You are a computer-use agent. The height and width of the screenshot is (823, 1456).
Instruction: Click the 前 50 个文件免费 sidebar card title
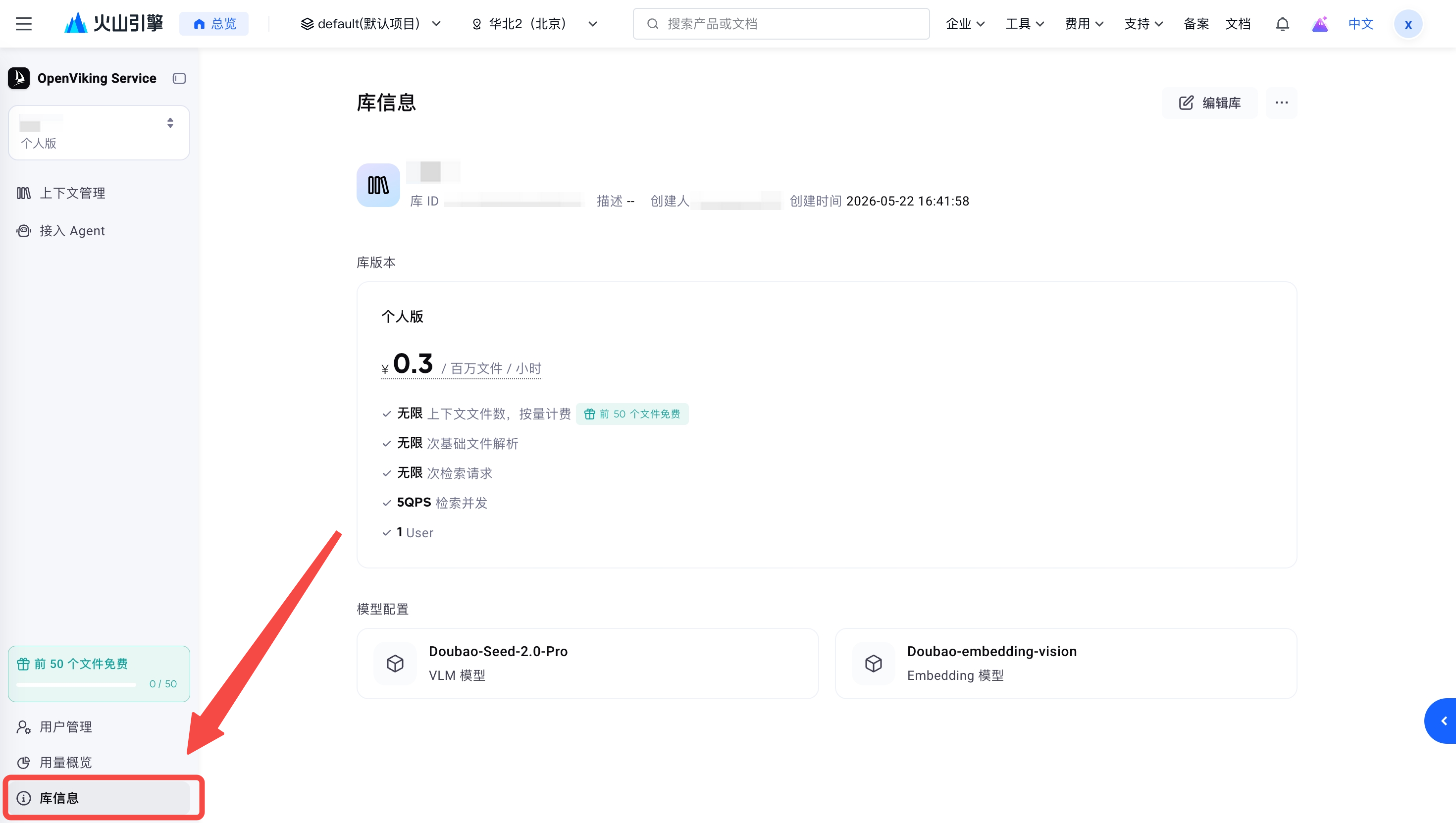click(81, 664)
